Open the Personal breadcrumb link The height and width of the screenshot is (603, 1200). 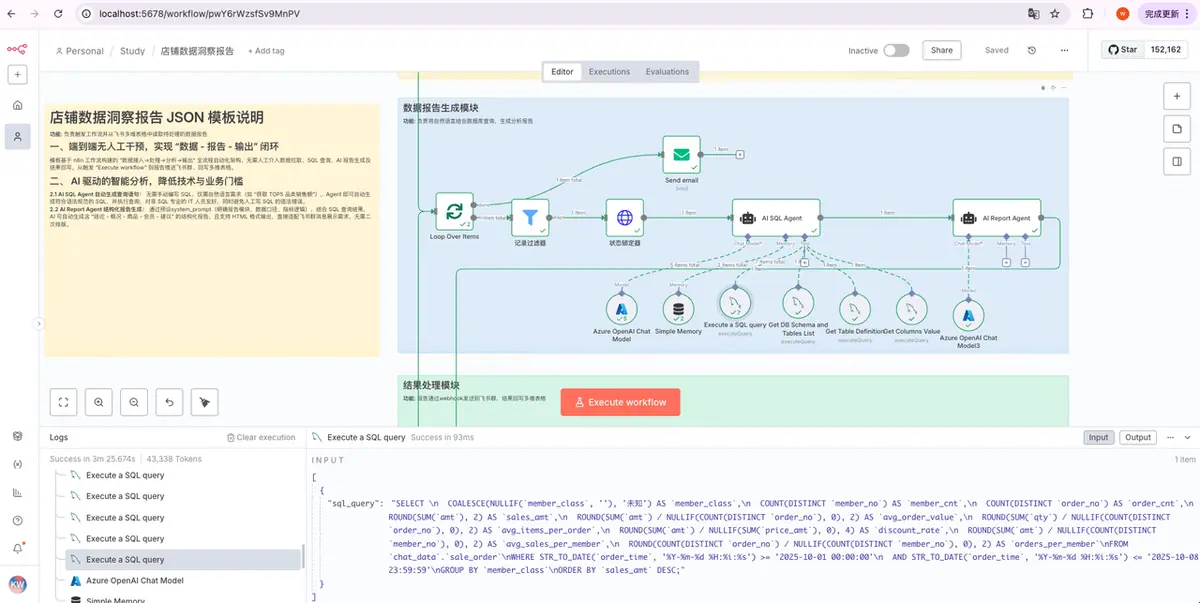(79, 51)
